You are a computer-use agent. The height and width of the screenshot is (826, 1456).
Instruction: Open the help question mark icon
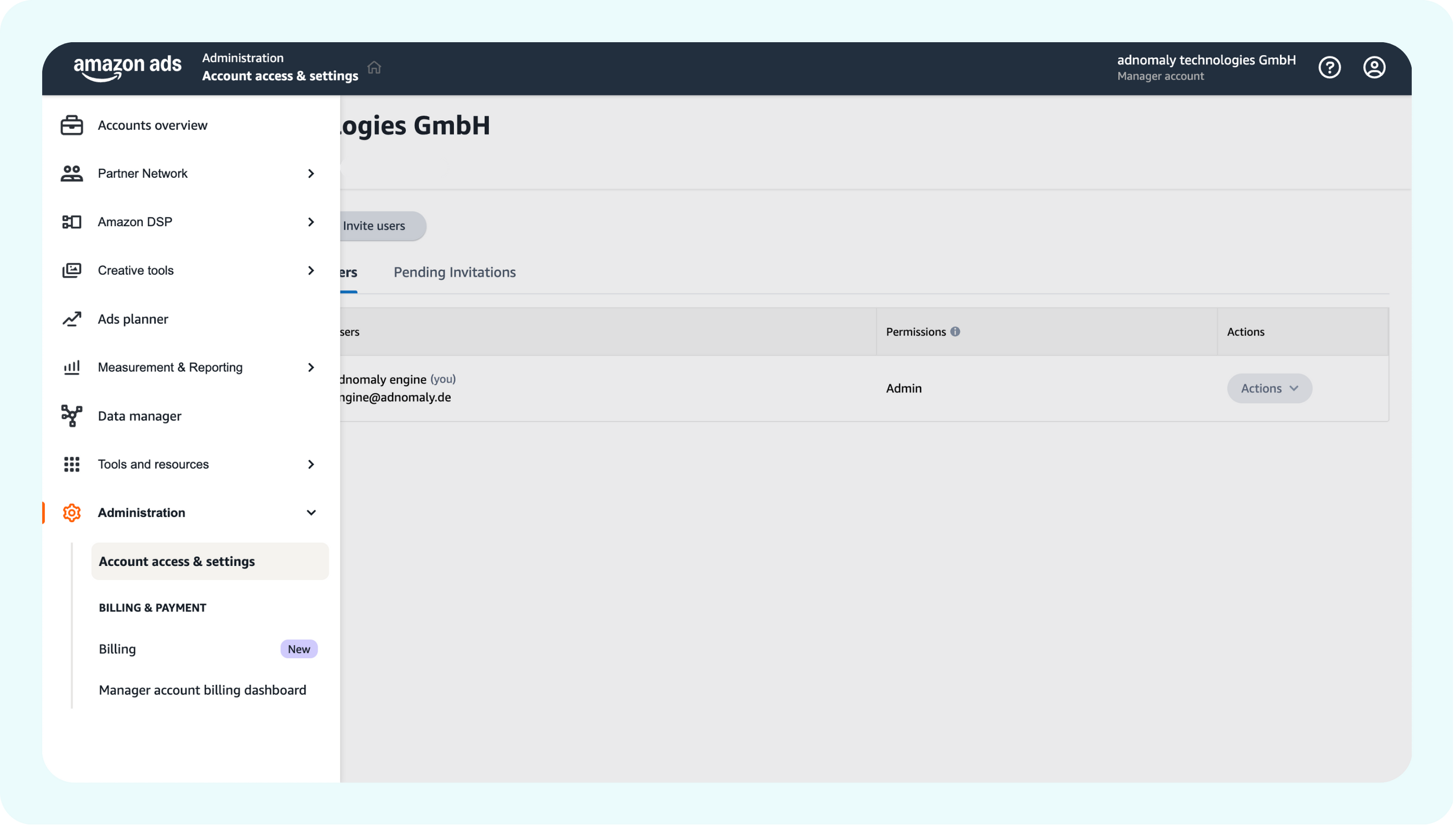pyautogui.click(x=1329, y=67)
